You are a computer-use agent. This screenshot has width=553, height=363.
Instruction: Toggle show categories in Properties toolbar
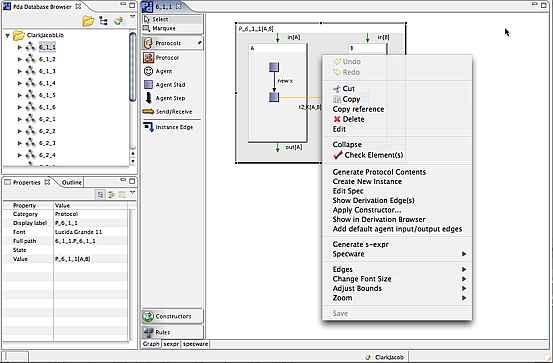coord(101,194)
